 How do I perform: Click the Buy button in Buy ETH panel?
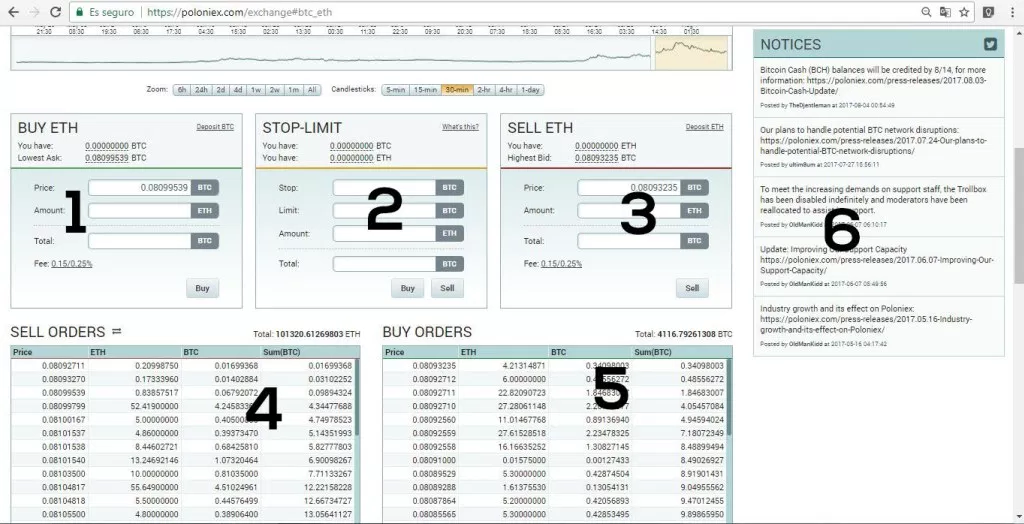pyautogui.click(x=202, y=288)
